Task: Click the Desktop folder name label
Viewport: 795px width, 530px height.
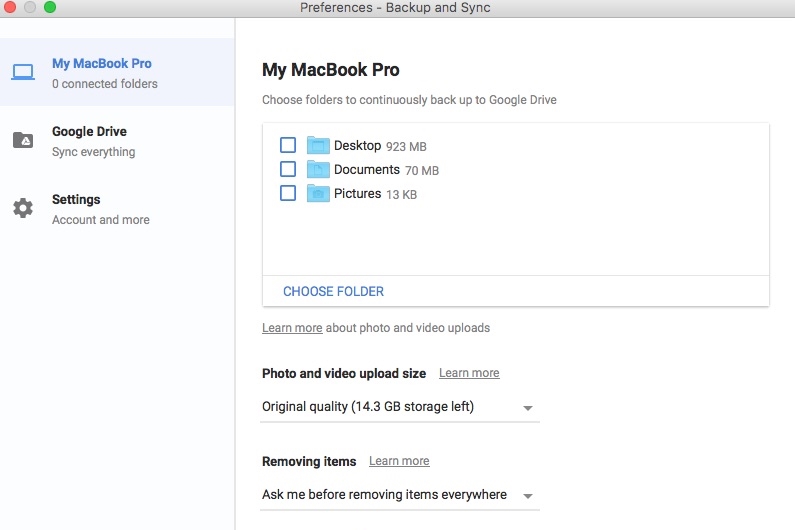Action: point(357,146)
